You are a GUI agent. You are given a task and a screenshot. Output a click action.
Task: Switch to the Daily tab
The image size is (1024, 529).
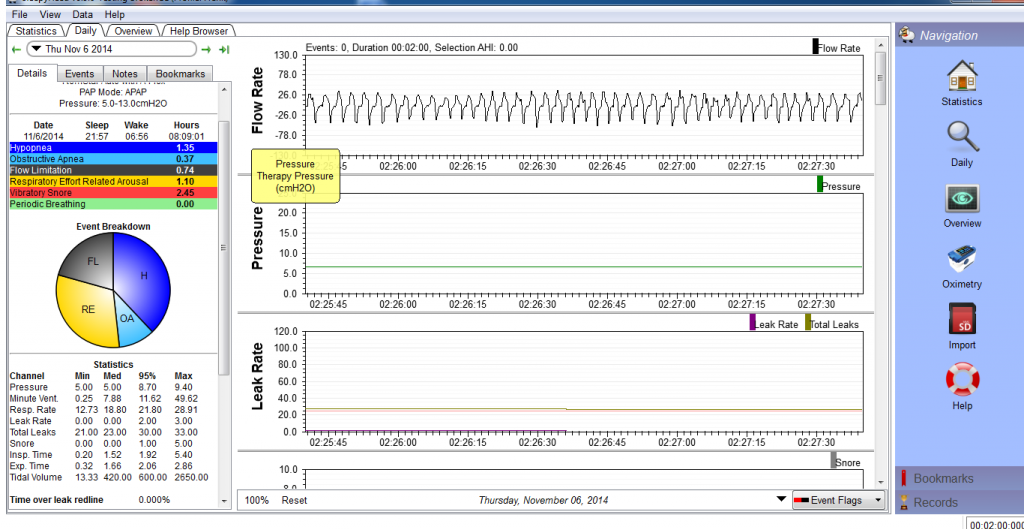coord(86,30)
